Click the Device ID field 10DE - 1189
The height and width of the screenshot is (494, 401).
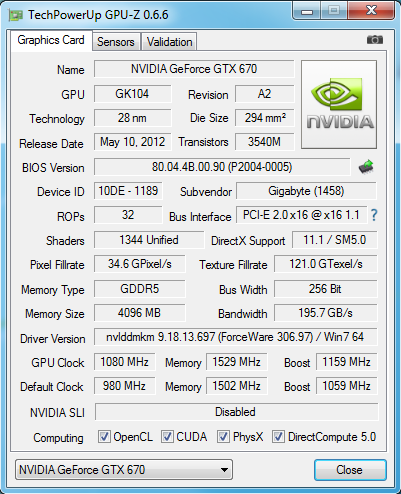[x=128, y=191]
